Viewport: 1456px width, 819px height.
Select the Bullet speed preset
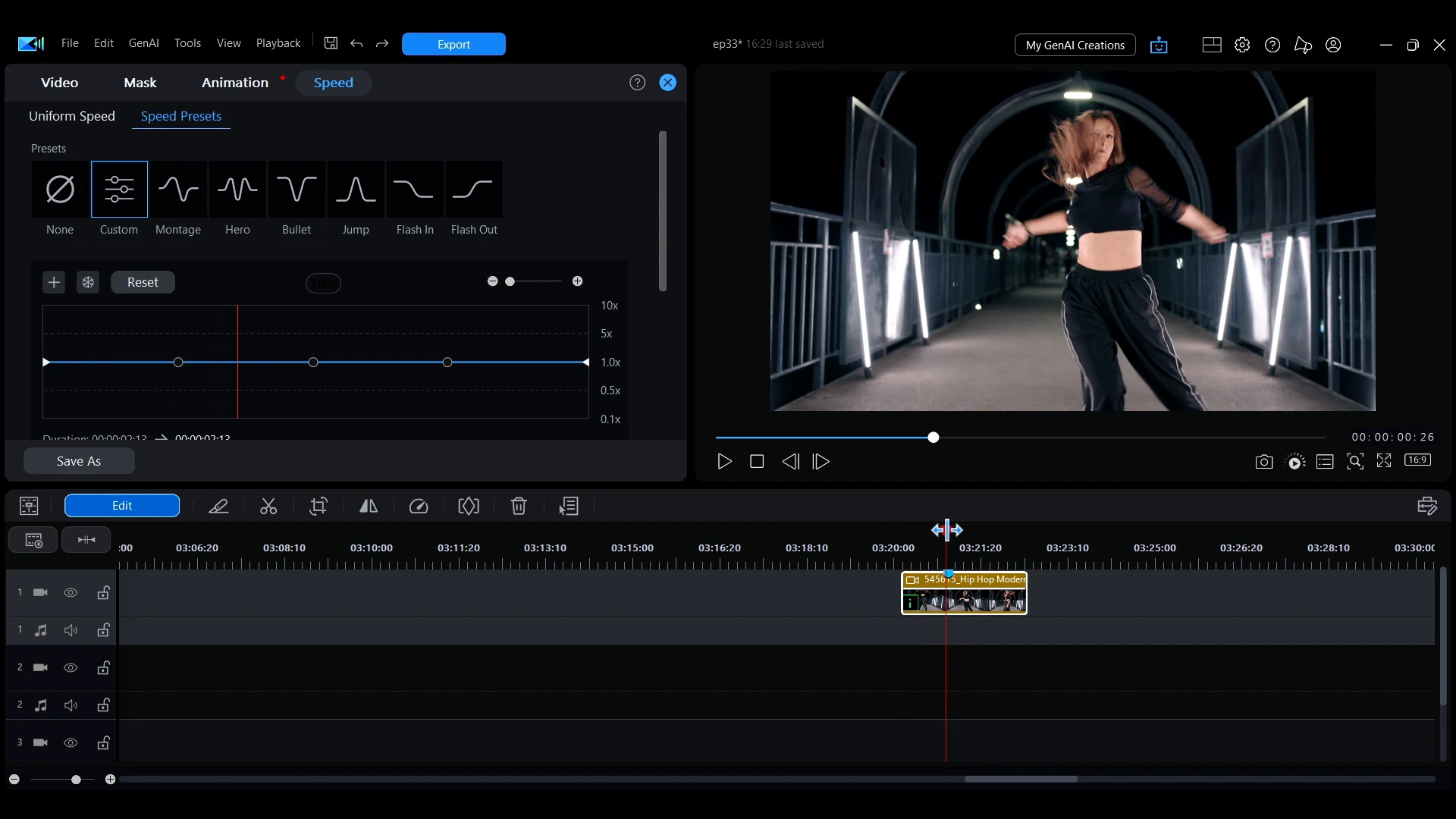tap(297, 190)
